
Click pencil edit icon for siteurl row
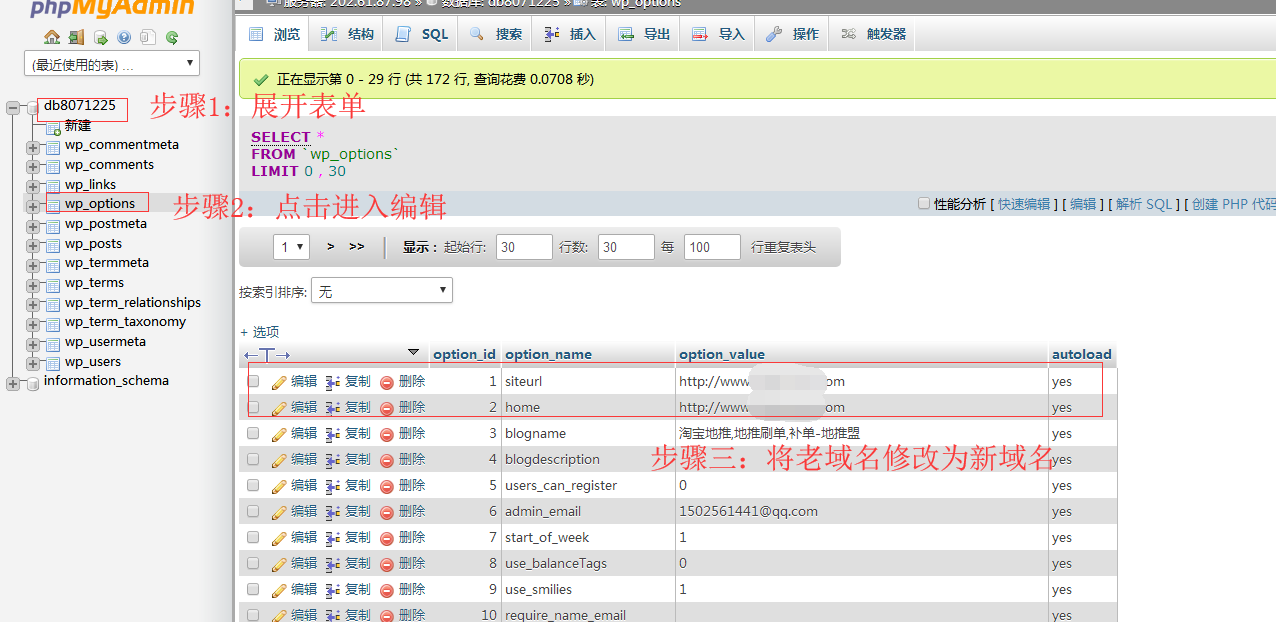[279, 382]
